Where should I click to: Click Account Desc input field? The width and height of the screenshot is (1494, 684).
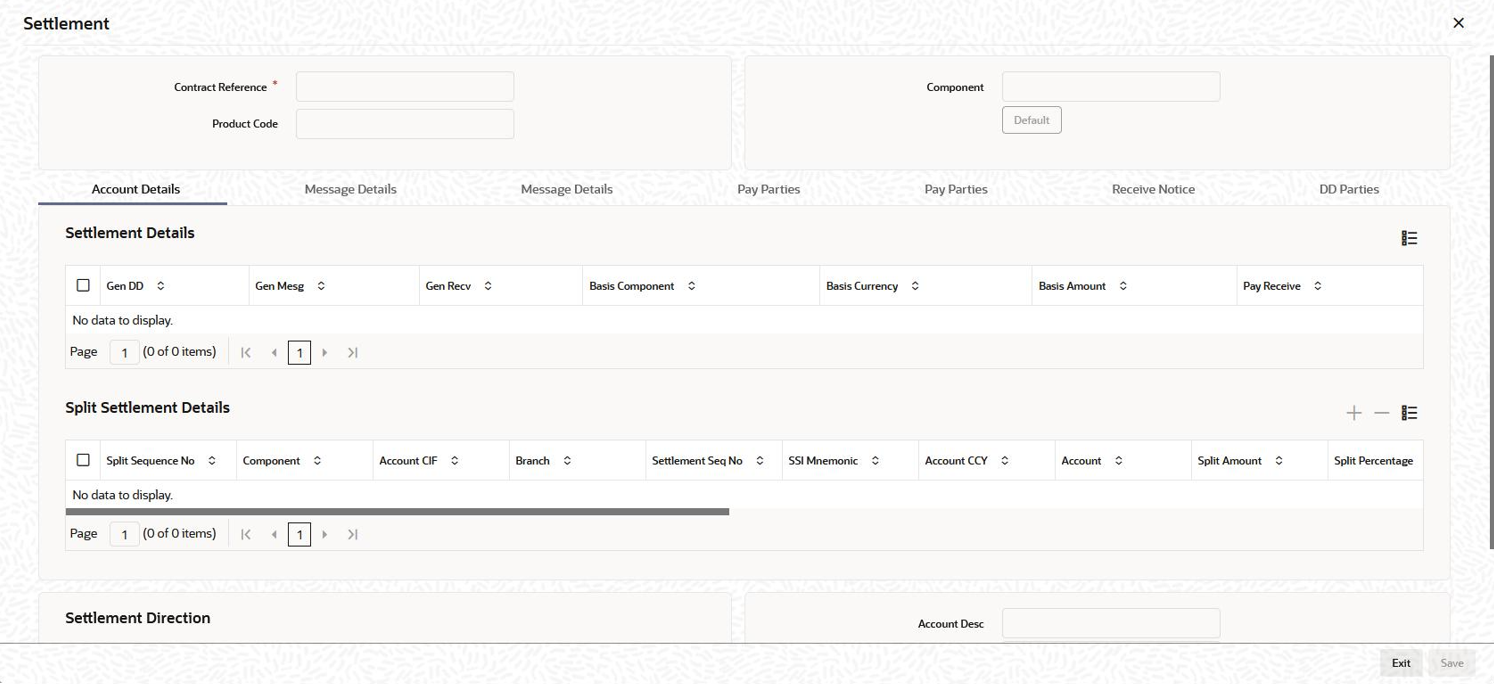coord(1111,623)
